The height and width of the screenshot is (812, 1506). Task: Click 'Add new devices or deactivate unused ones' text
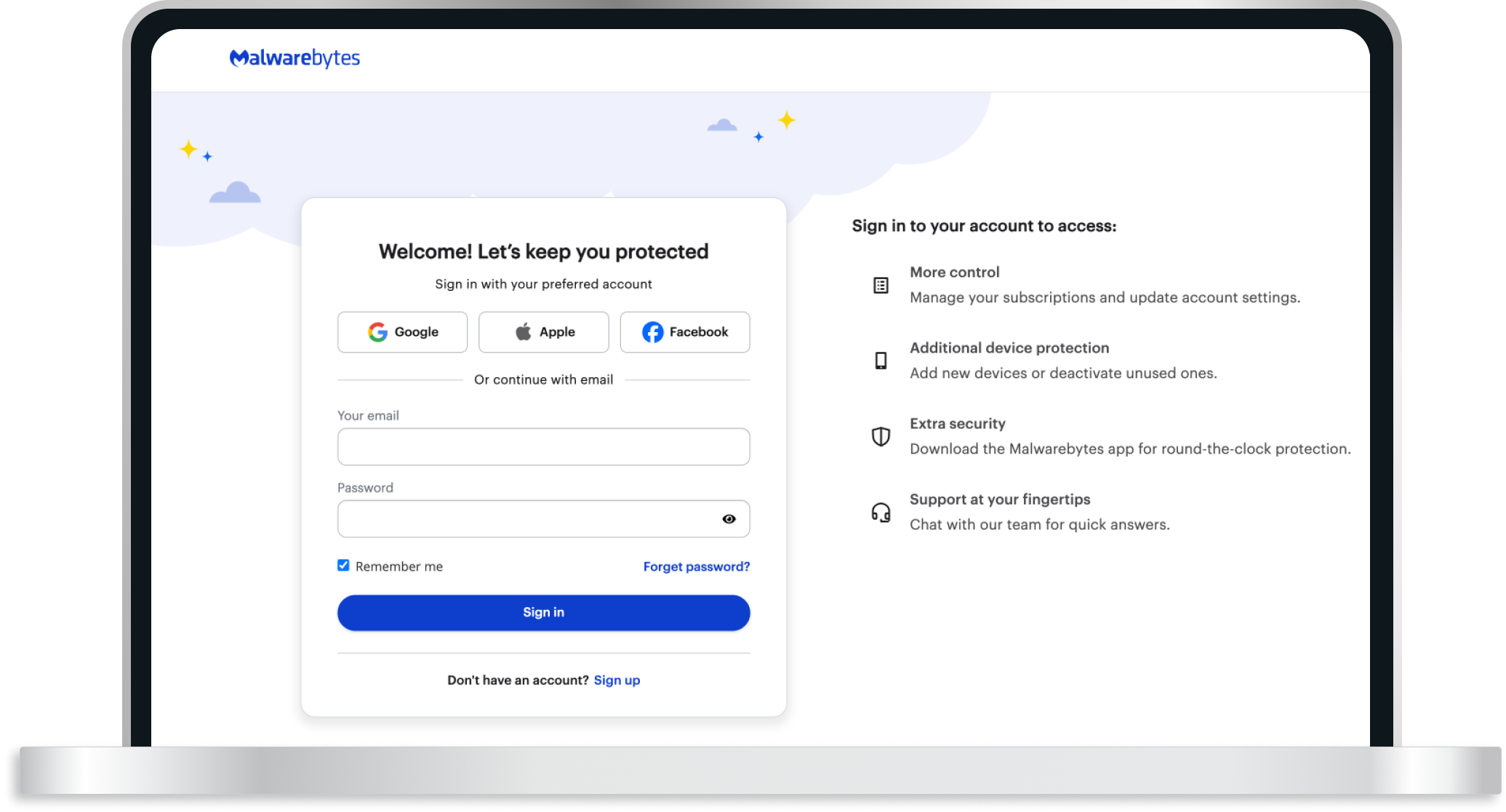pos(1063,373)
